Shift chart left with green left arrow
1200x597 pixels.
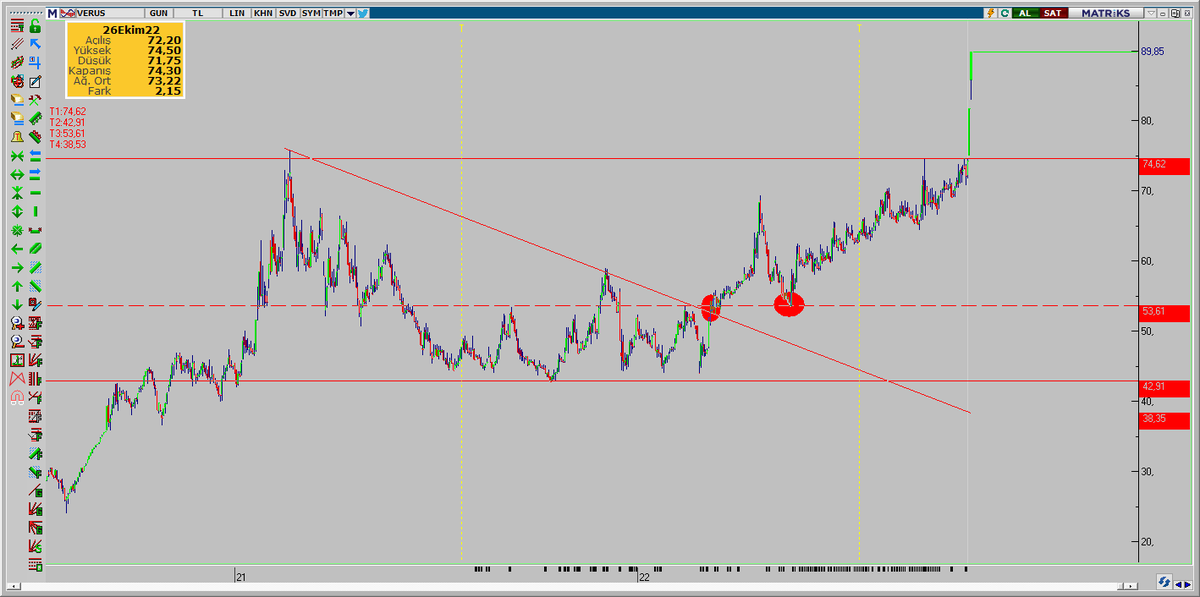point(17,248)
